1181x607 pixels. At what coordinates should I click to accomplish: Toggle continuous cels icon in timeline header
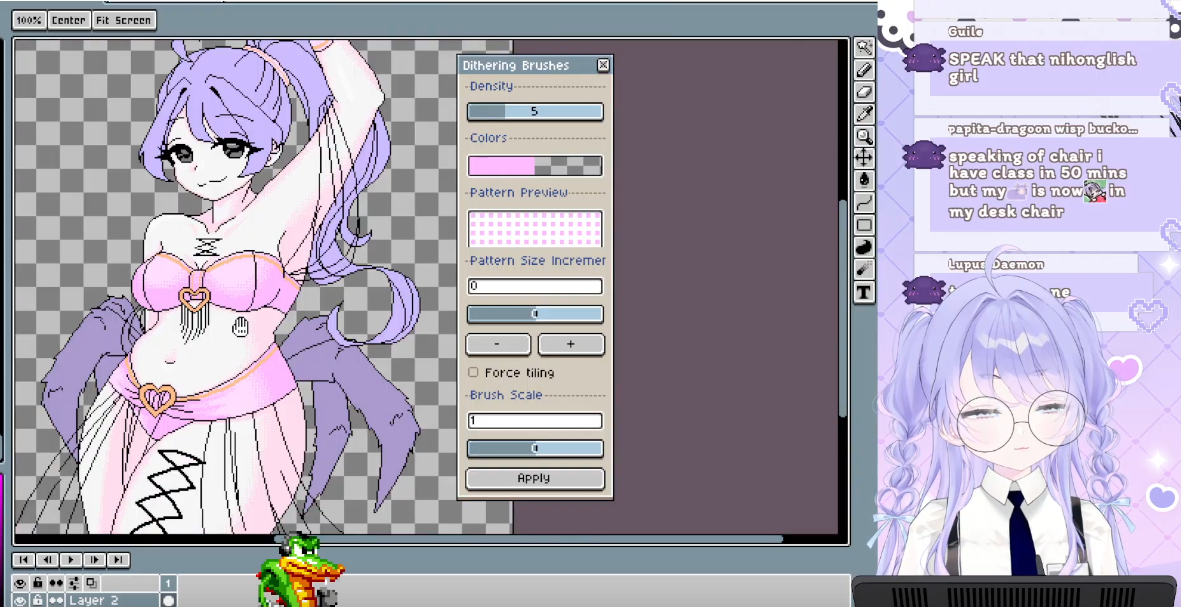click(56, 583)
